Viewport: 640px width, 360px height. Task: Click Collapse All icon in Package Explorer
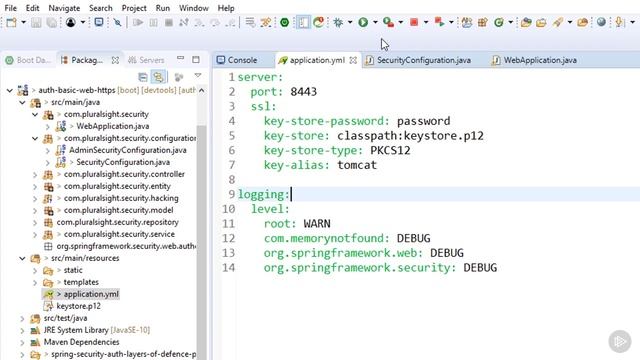coord(142,77)
